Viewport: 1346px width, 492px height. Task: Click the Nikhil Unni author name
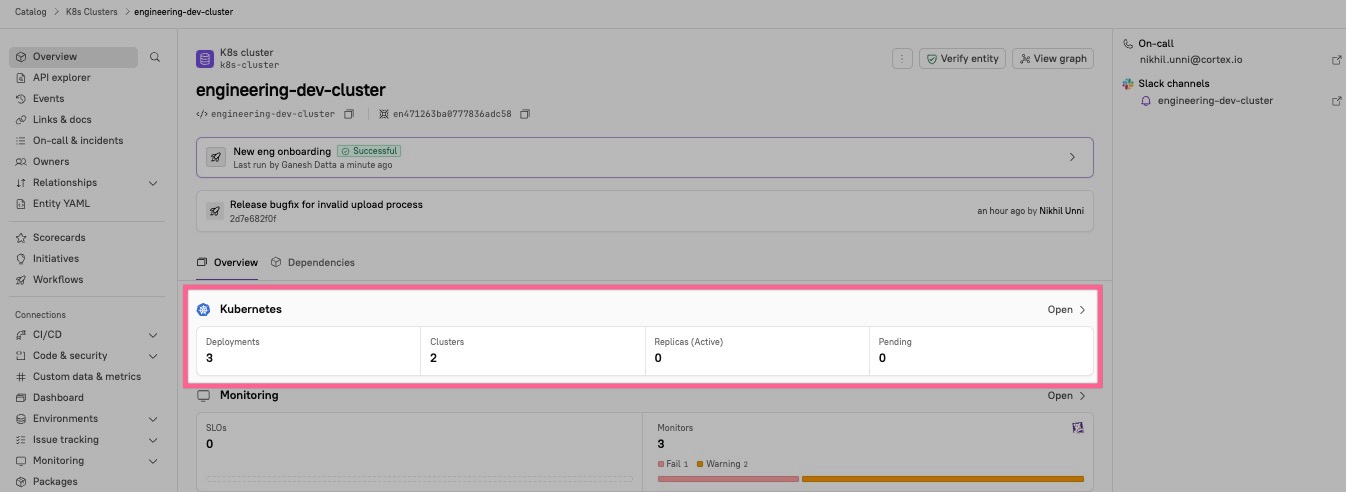tap(1059, 211)
